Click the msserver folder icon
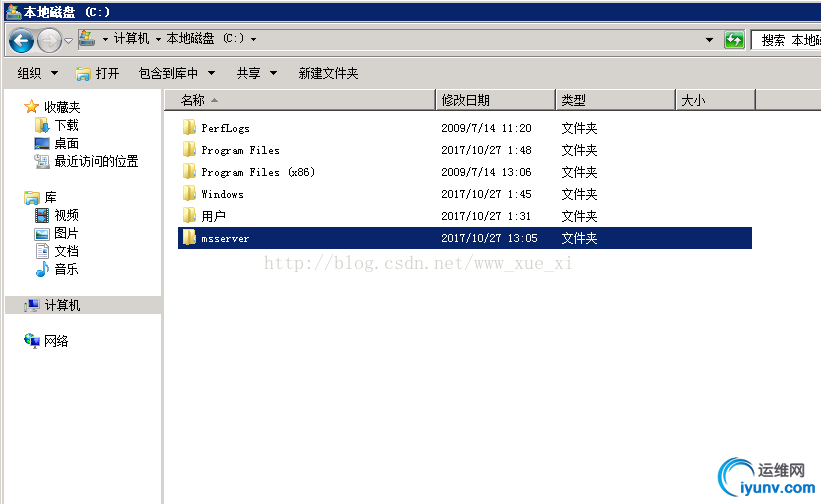The height and width of the screenshot is (504, 821). tap(189, 238)
